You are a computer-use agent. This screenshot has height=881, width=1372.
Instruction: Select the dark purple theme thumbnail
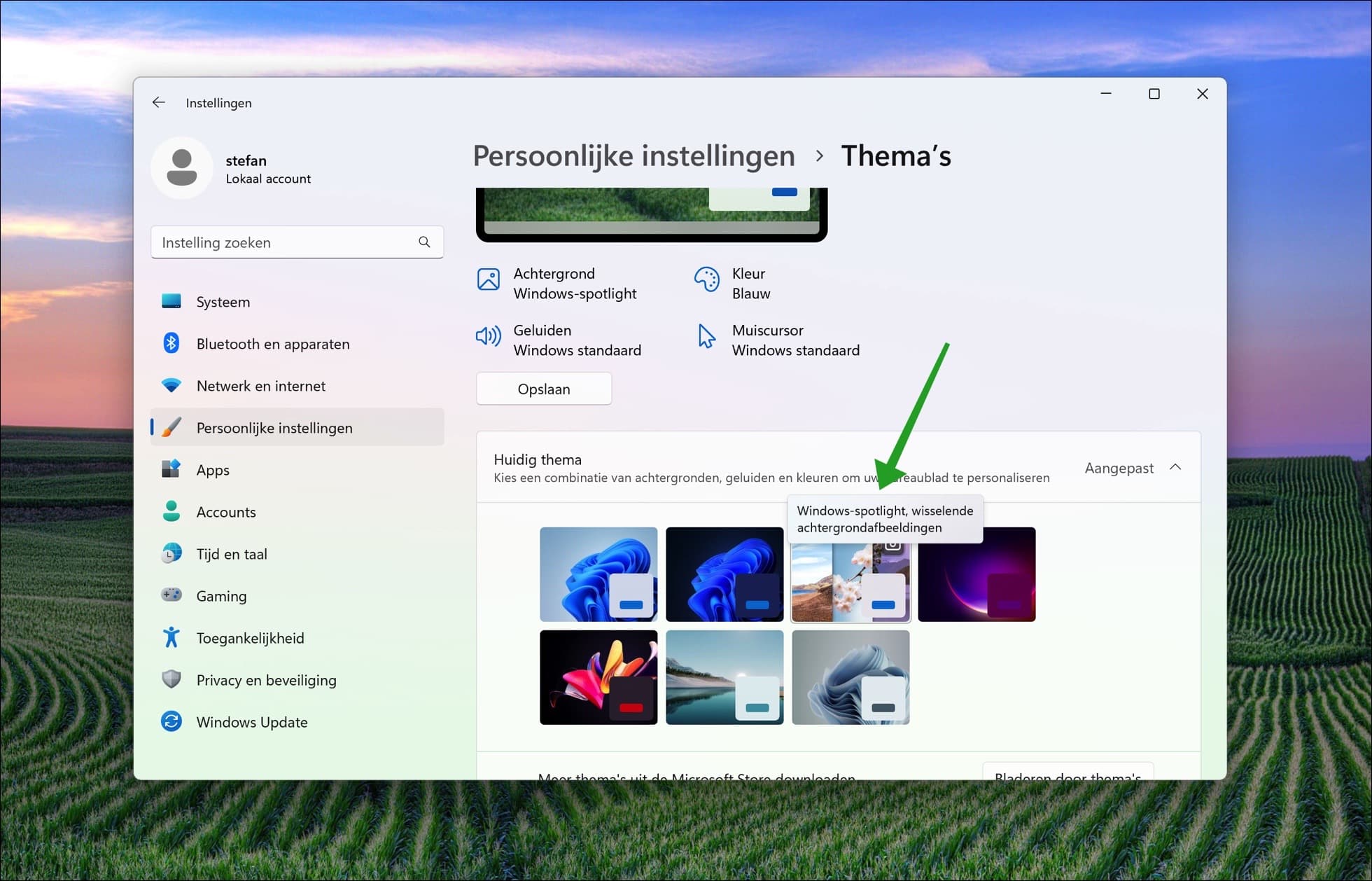point(977,574)
